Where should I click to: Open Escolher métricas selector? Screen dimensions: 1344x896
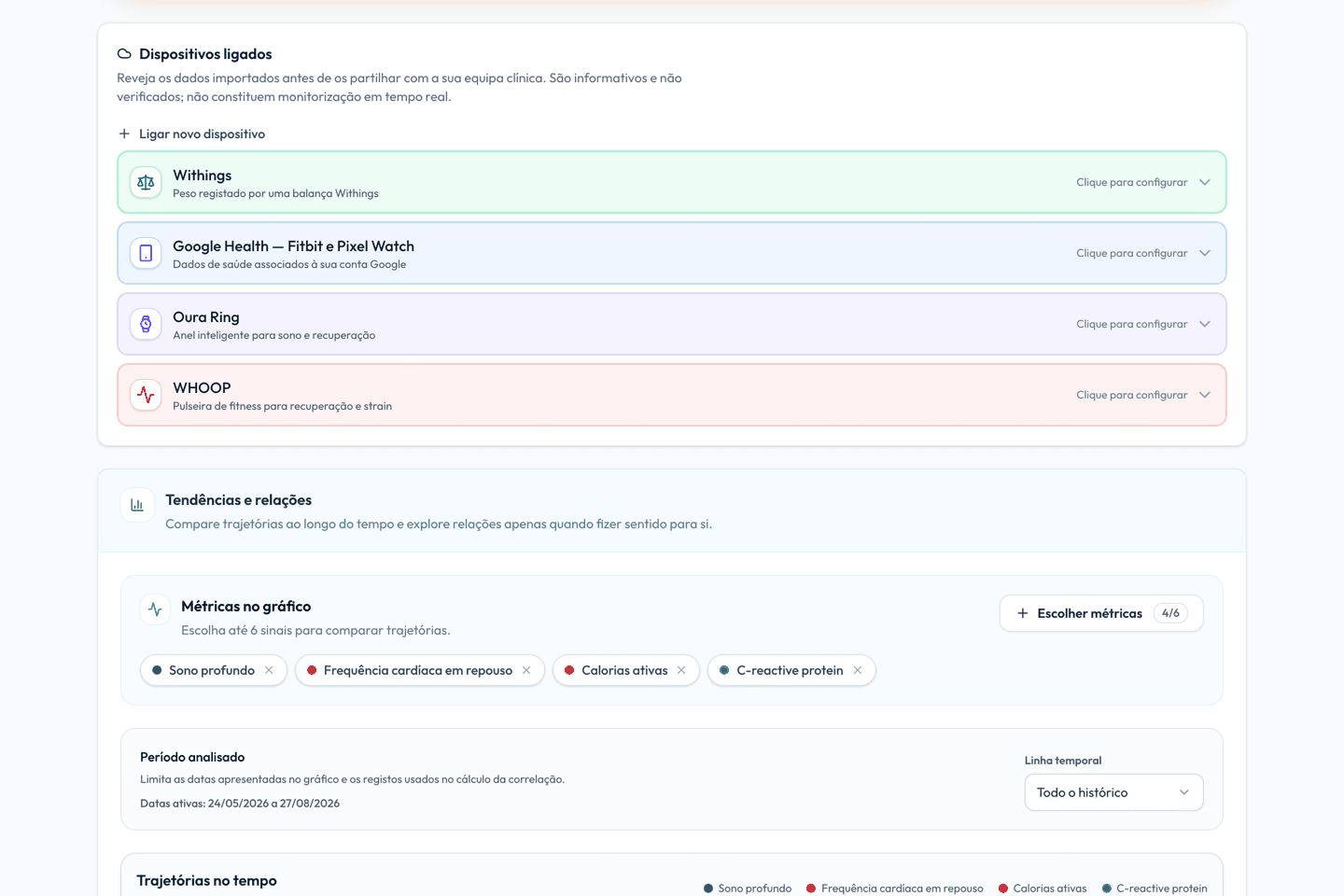[1101, 613]
